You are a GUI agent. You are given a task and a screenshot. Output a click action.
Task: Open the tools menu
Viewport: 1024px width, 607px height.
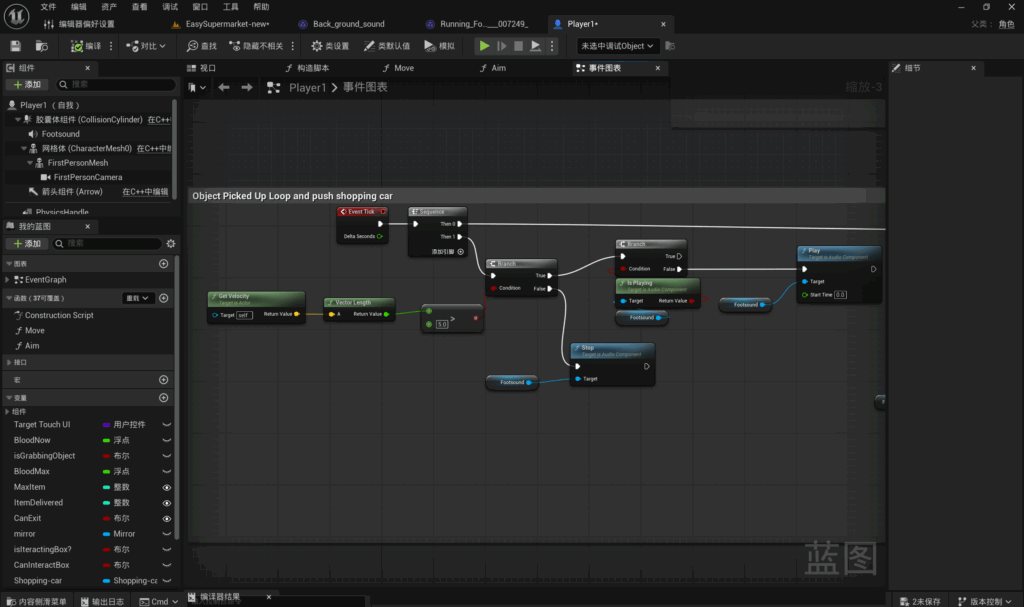[x=231, y=7]
